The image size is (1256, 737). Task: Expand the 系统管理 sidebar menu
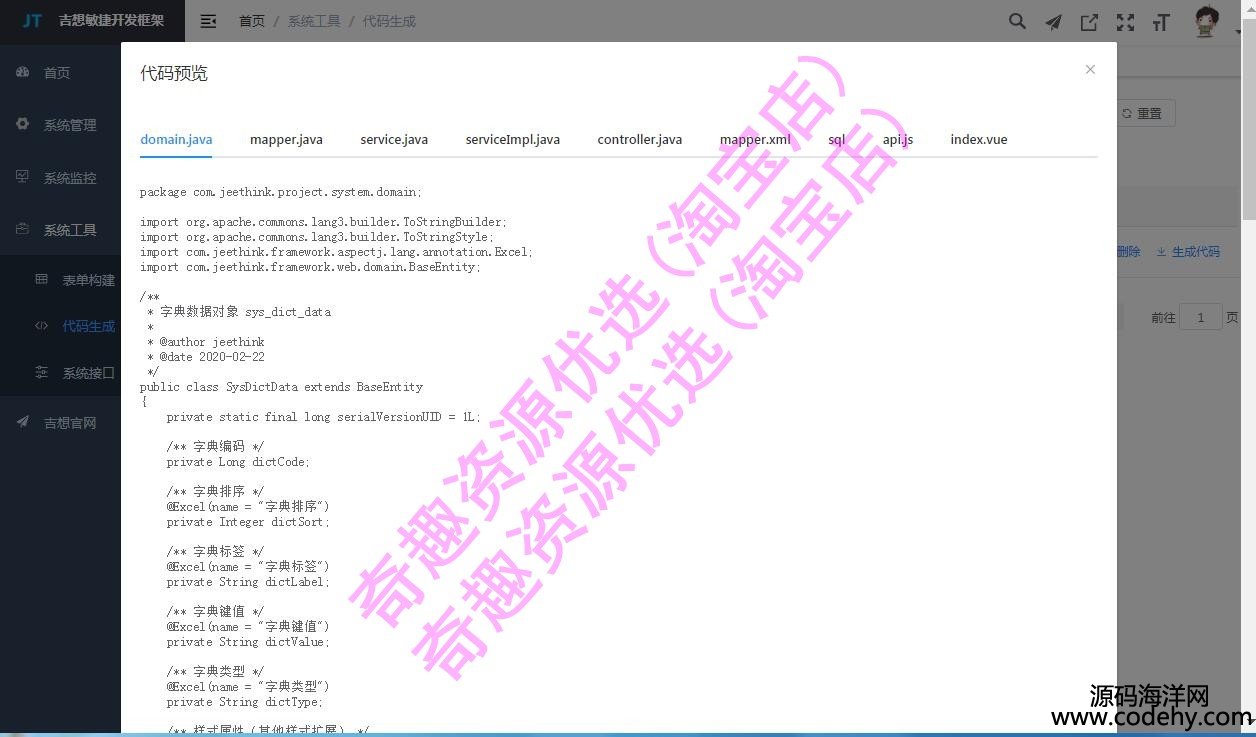pos(69,125)
